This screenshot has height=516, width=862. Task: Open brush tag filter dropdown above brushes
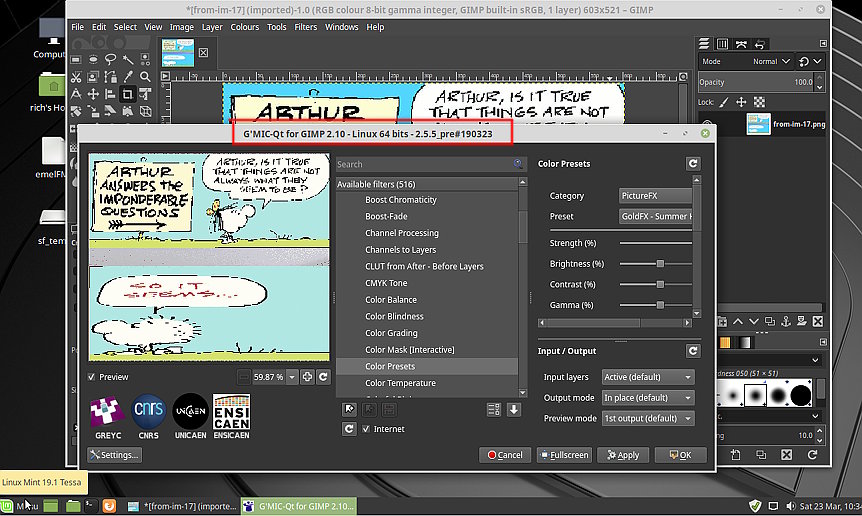pyautogui.click(x=815, y=360)
